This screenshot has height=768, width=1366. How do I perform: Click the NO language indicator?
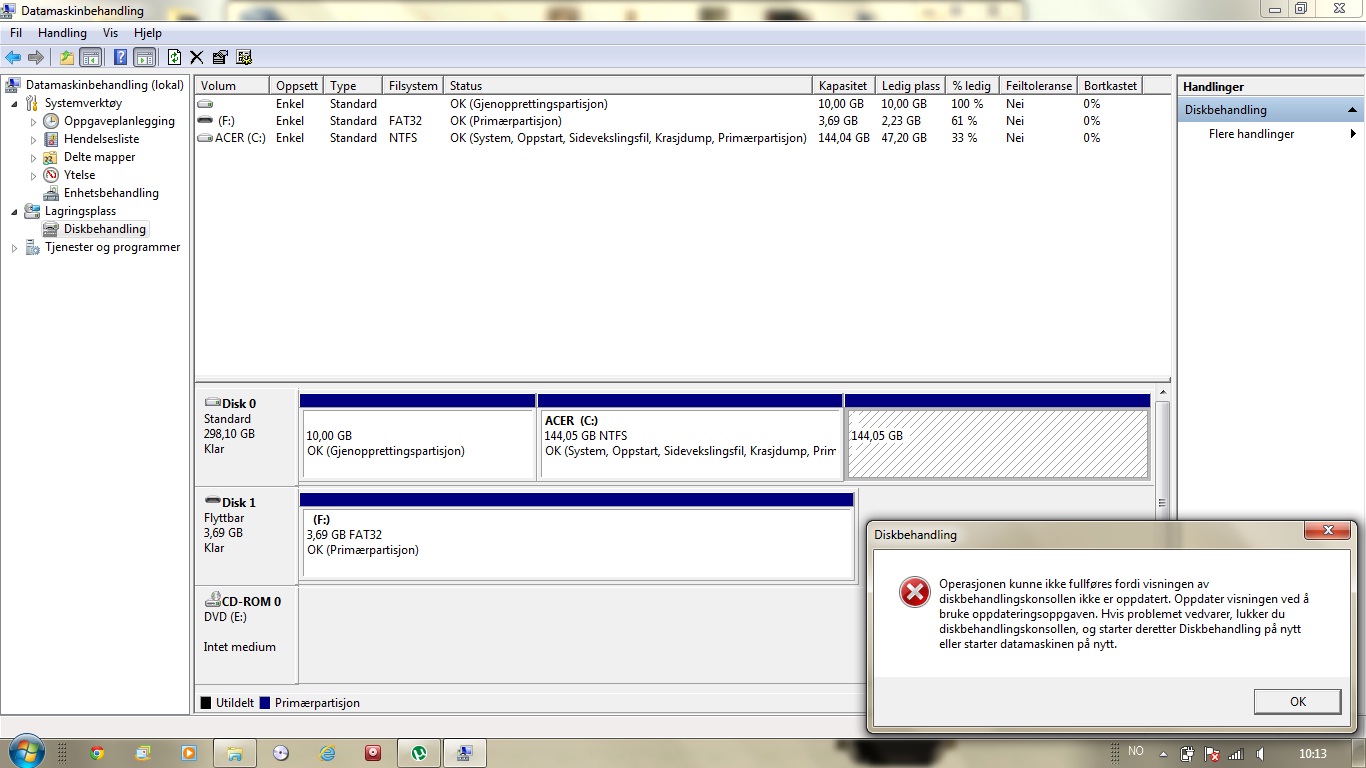coord(1136,751)
